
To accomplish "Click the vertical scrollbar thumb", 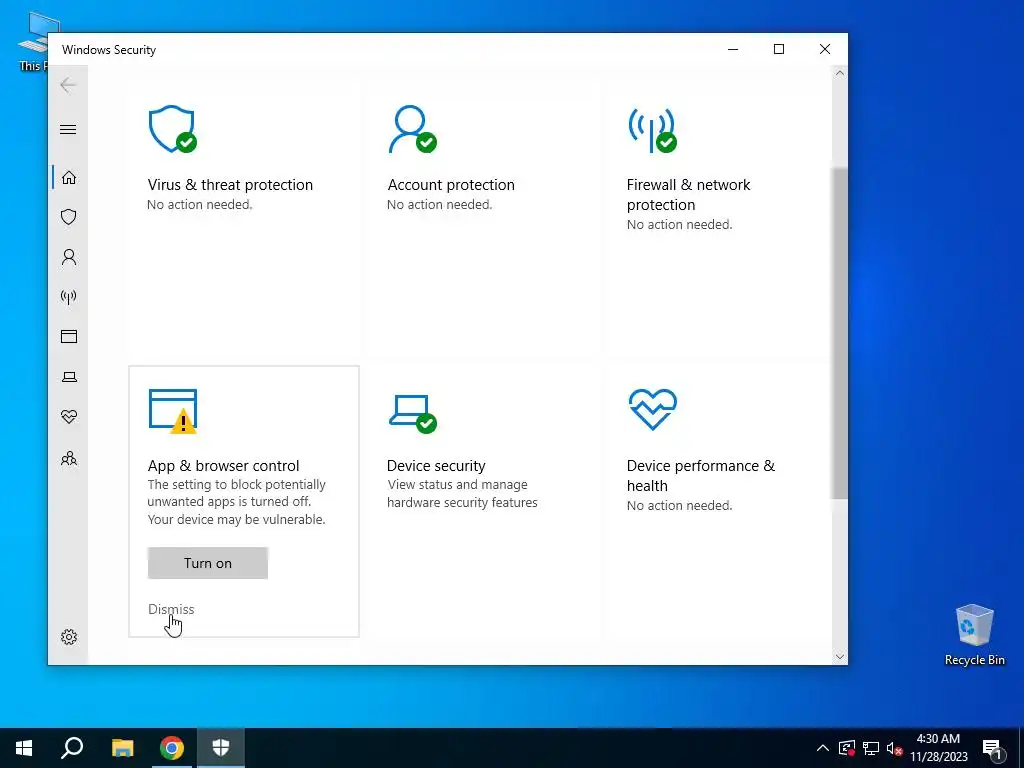I will [x=840, y=333].
